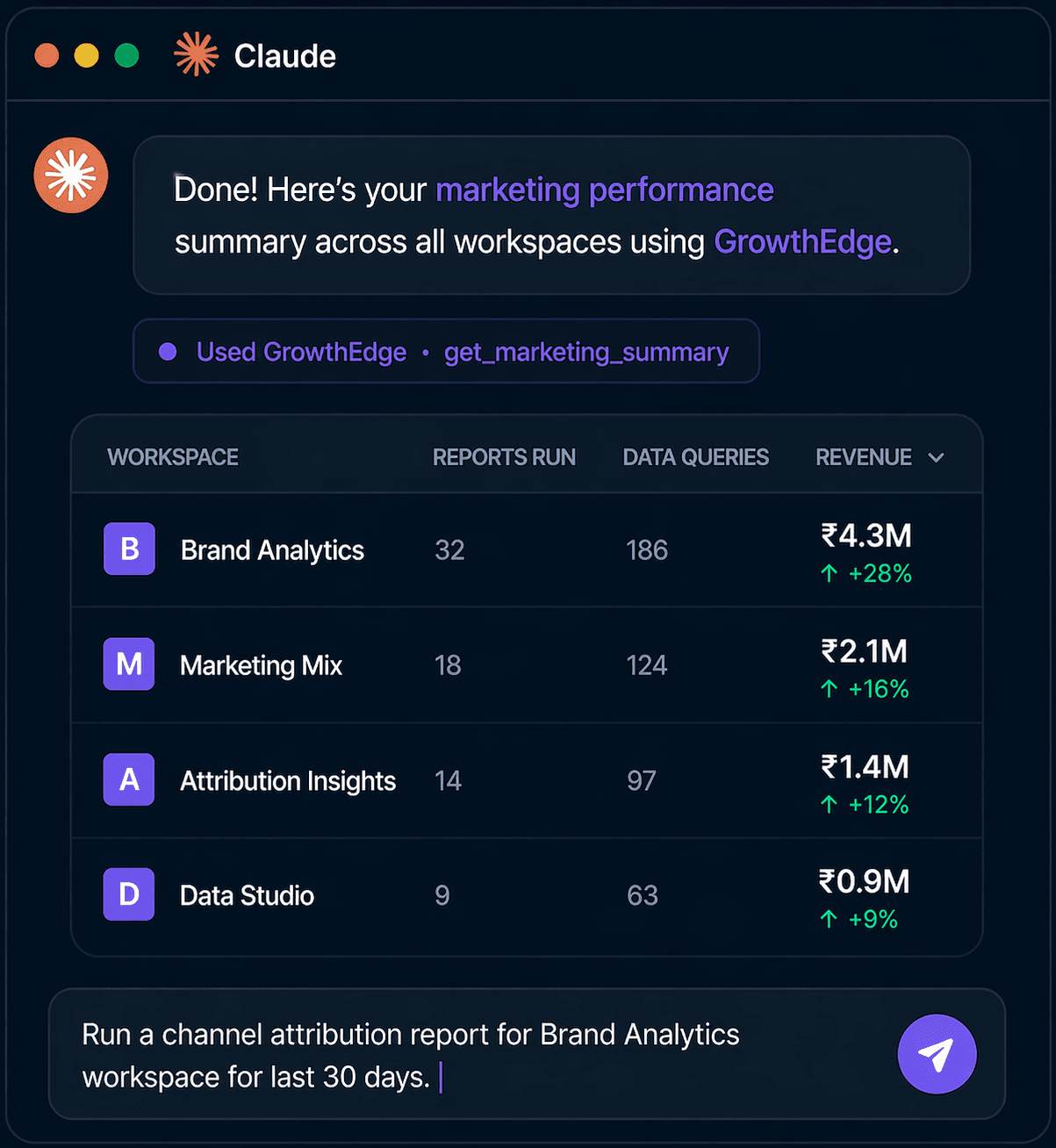Viewport: 1056px width, 1148px height.
Task: Click the revenue figure ₹4.3M
Action: click(x=866, y=535)
